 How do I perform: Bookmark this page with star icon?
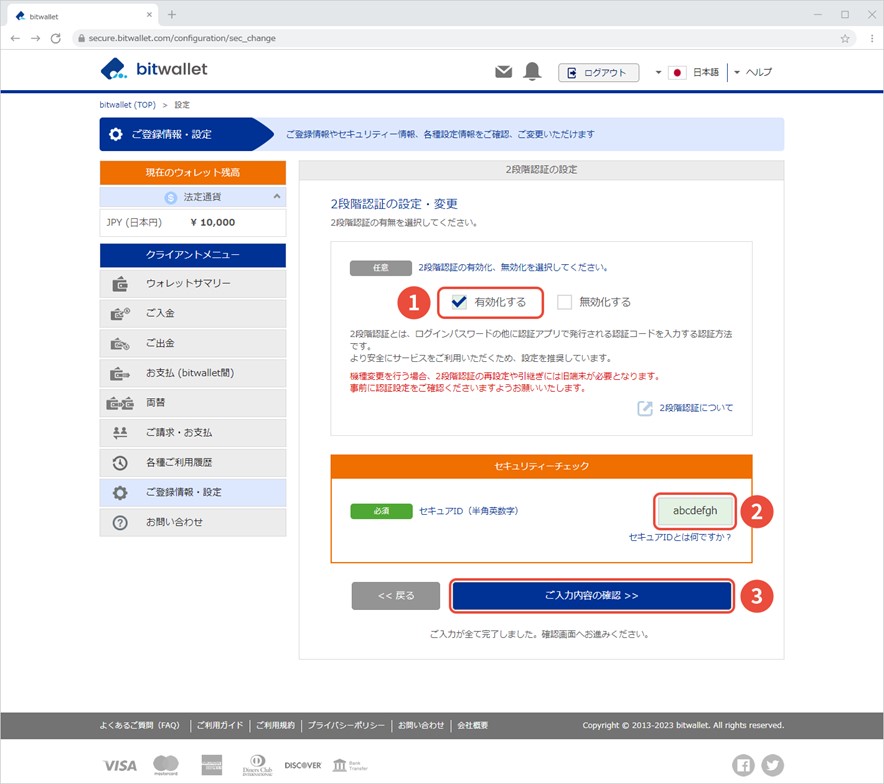click(x=845, y=38)
